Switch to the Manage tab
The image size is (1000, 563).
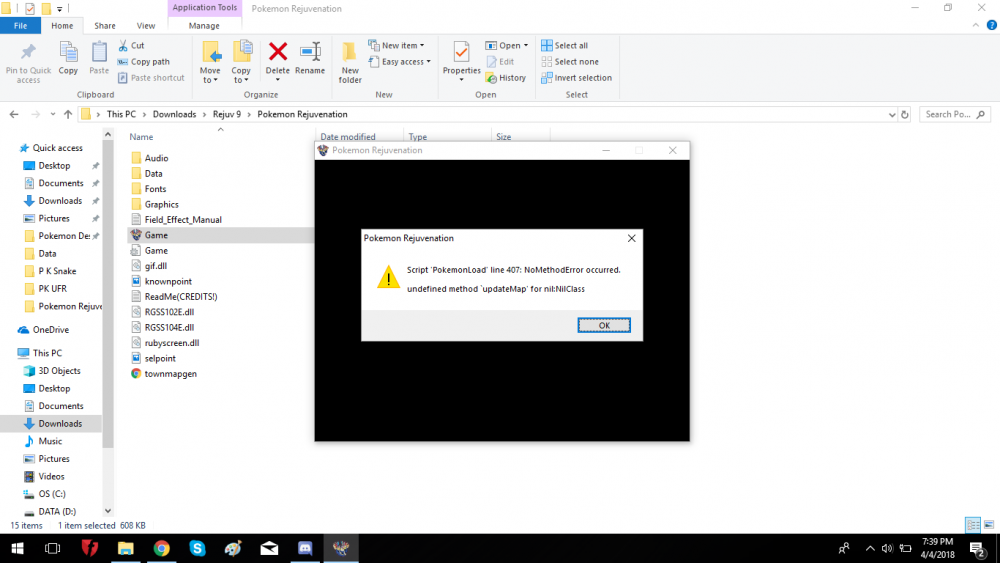[x=204, y=26]
